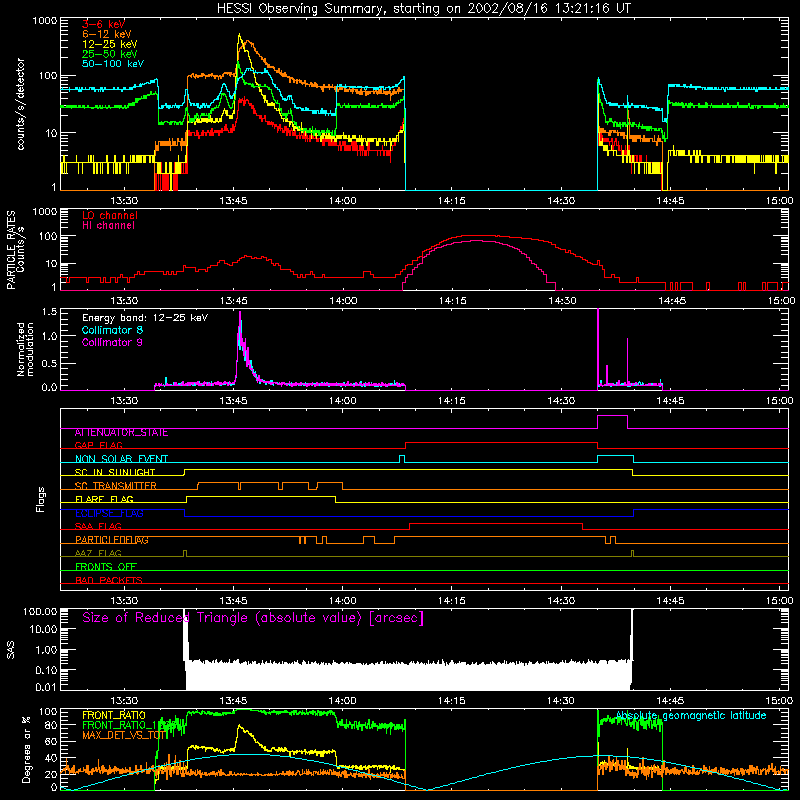Click the NON_SOLAR_EVENT flag label
The image size is (800, 800).
(121, 459)
